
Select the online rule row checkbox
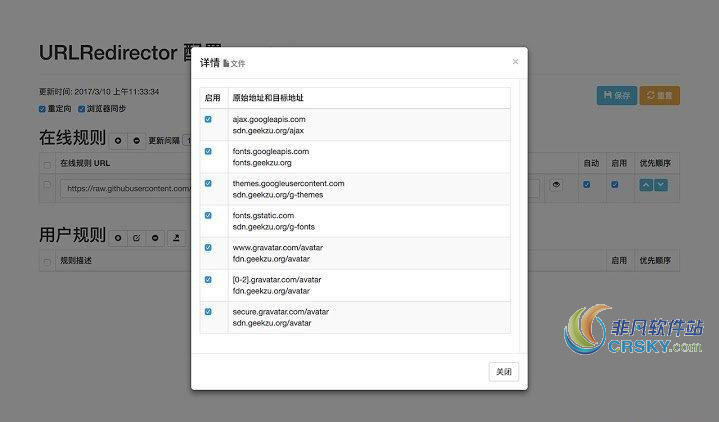[47, 185]
